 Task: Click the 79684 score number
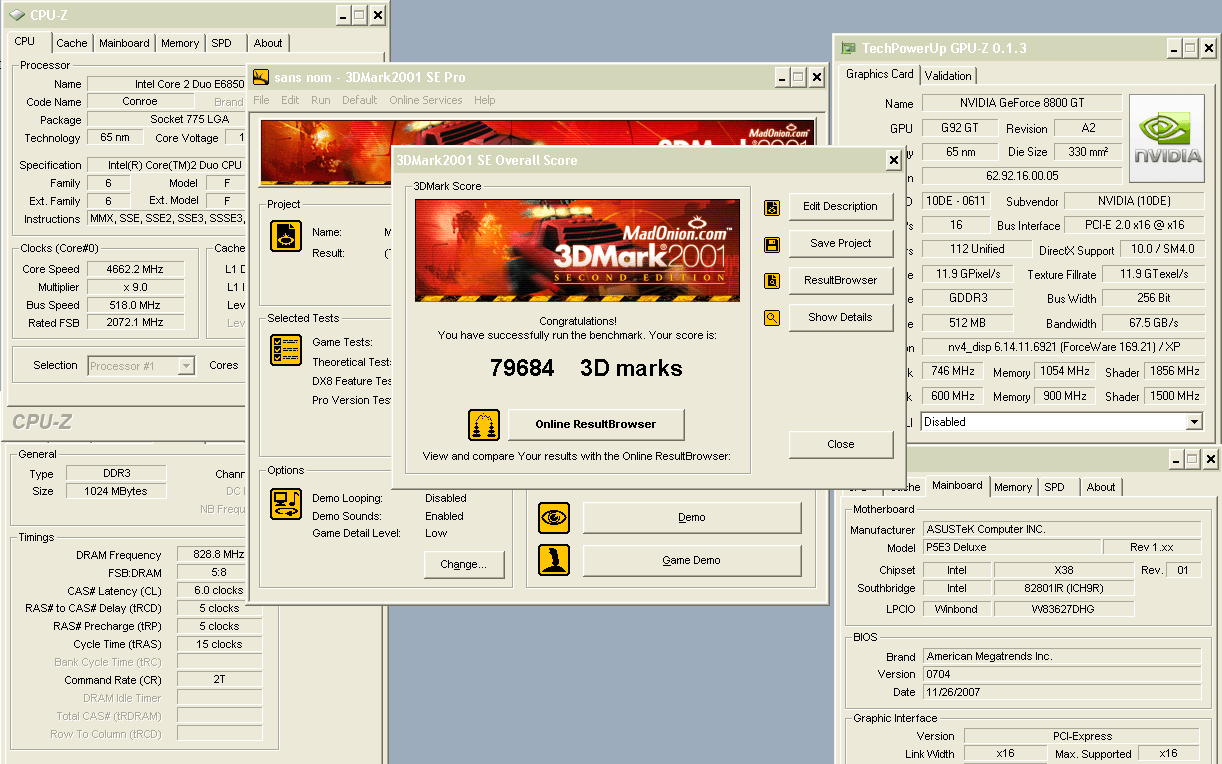click(x=522, y=369)
